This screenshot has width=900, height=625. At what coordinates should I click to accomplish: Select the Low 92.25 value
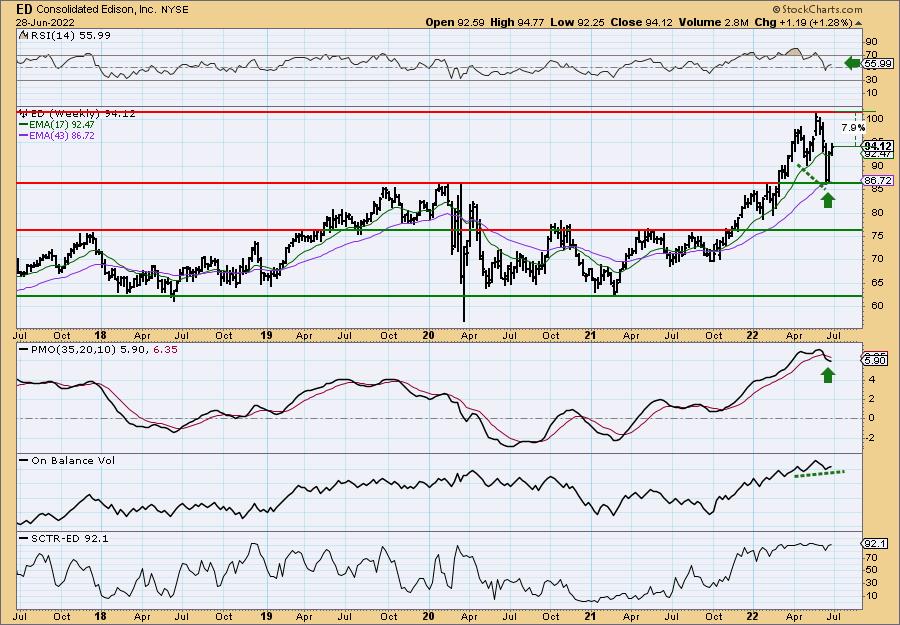pos(576,22)
